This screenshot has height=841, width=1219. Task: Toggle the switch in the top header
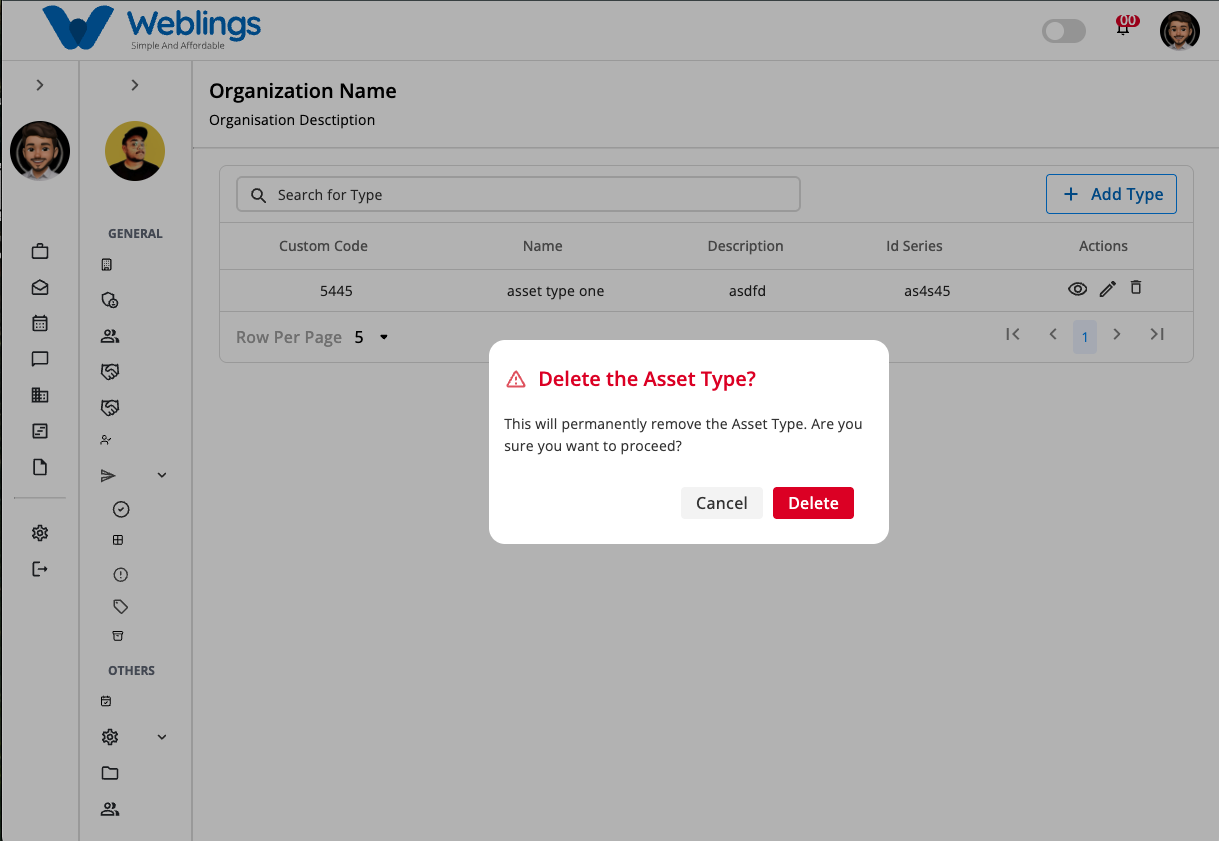(1063, 31)
